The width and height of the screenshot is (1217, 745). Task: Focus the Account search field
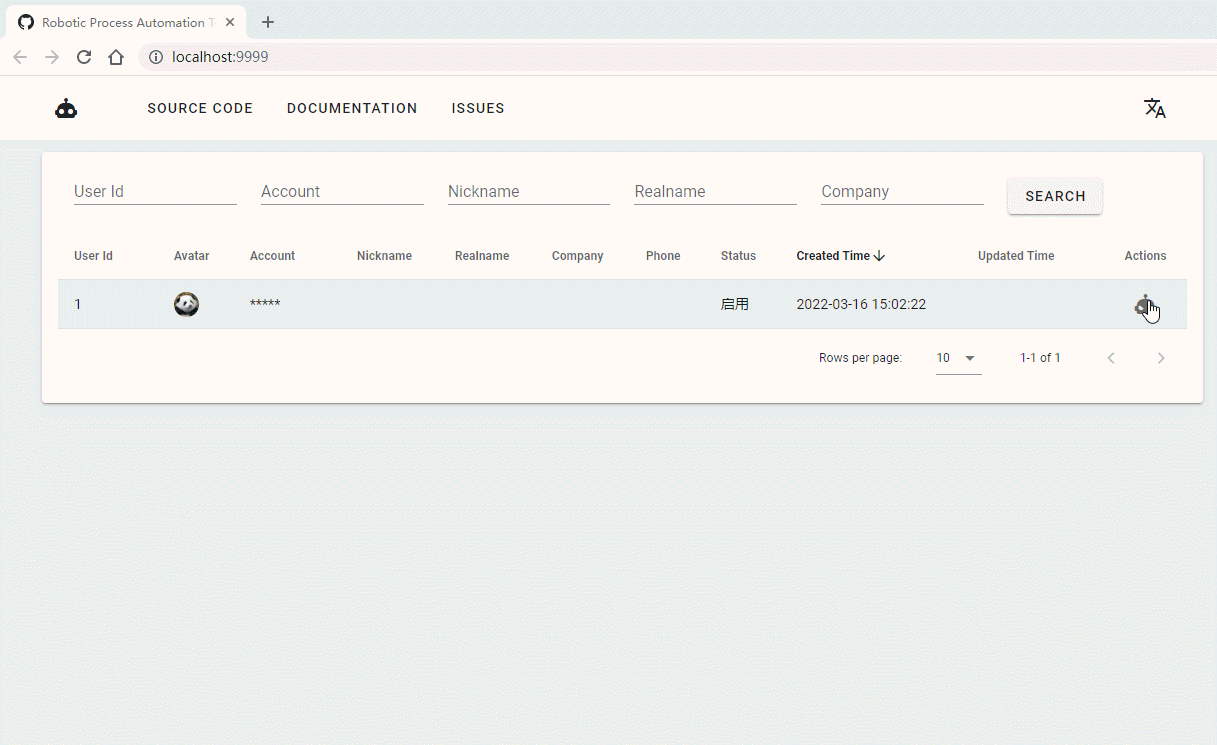coord(342,191)
